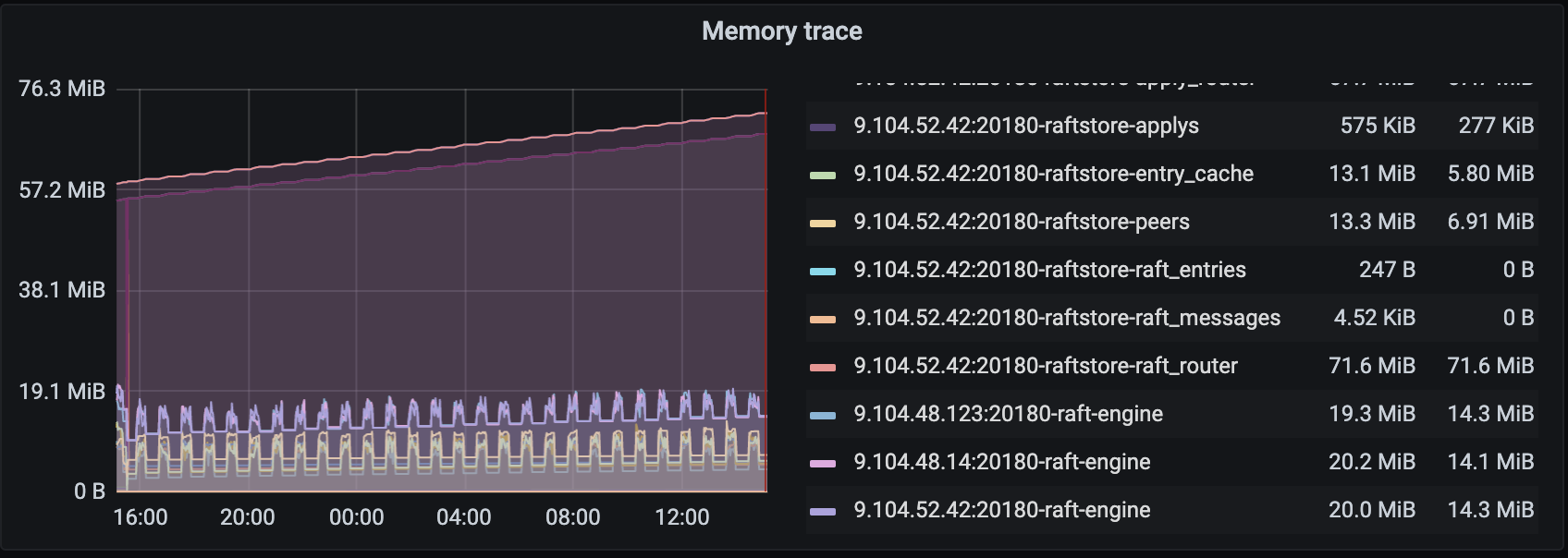Click the 19.1 MiB y-axis label
Viewport: 1568px width, 558px height.
click(62, 392)
